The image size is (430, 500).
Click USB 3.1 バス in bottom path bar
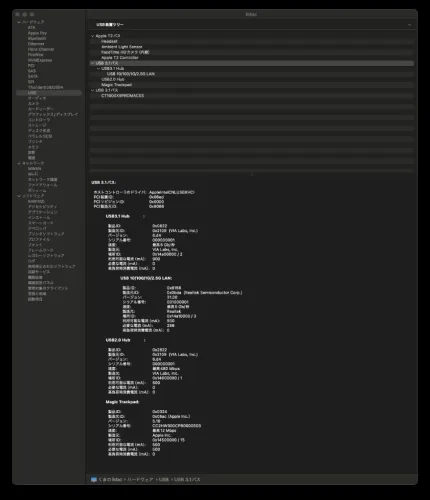pos(187,479)
